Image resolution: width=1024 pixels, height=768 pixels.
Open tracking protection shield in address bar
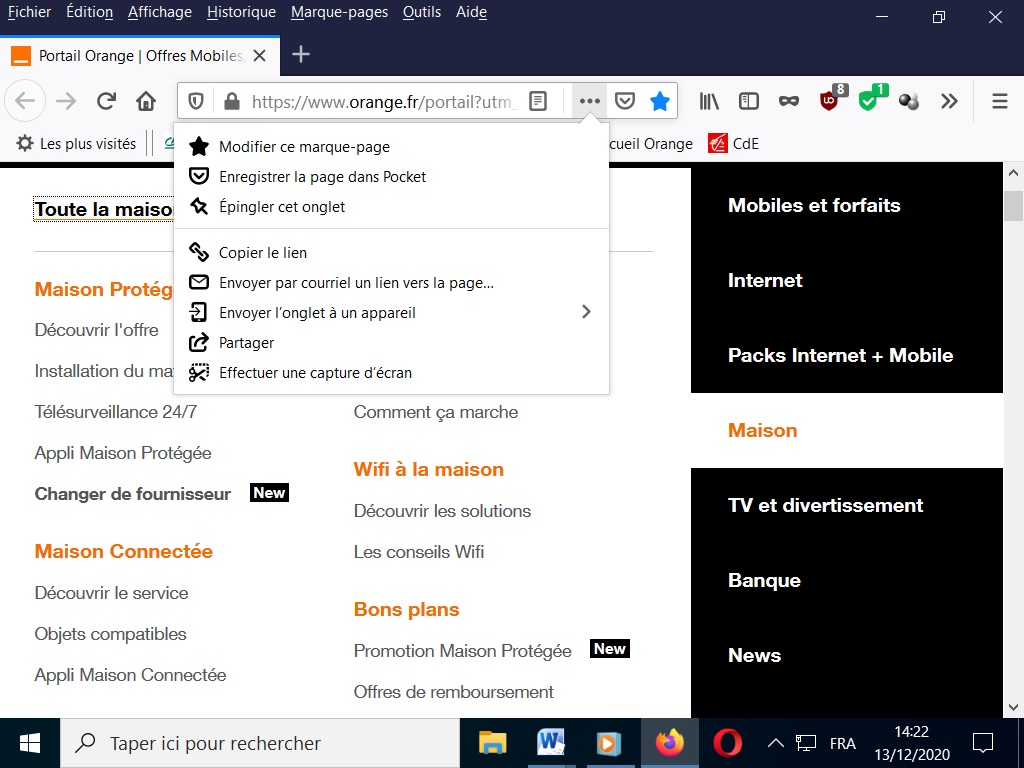(x=196, y=101)
